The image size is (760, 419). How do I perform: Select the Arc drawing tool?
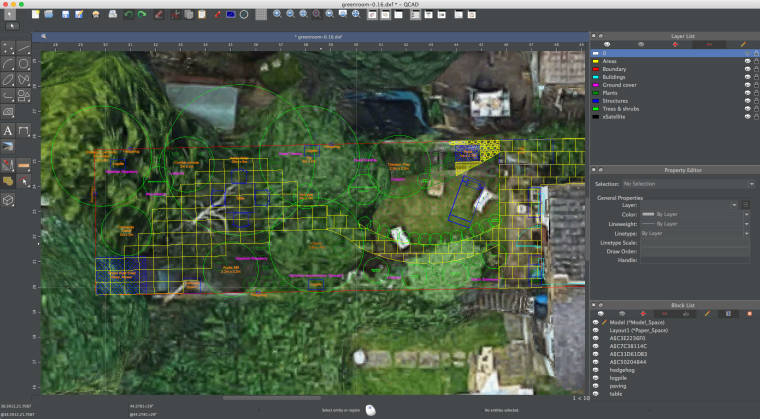coord(8,64)
